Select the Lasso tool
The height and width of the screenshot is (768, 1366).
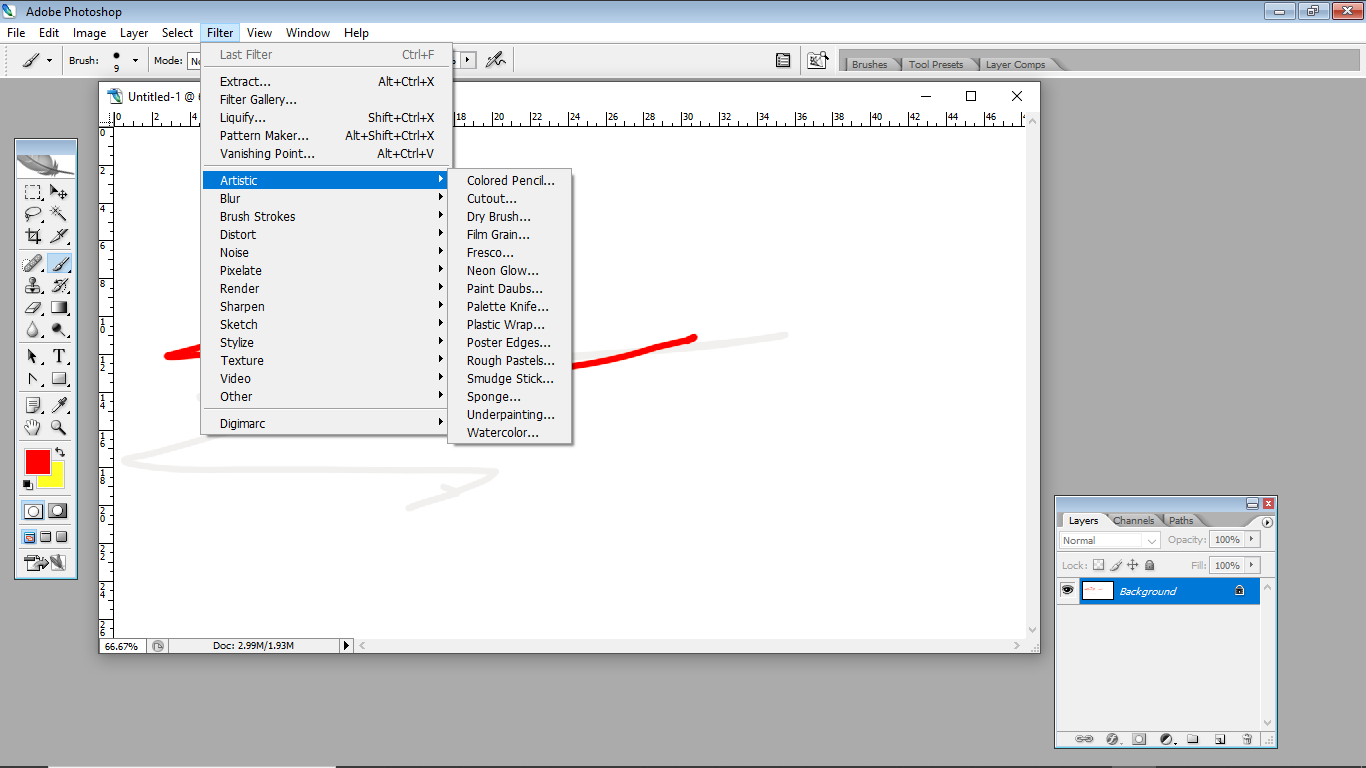point(33,214)
